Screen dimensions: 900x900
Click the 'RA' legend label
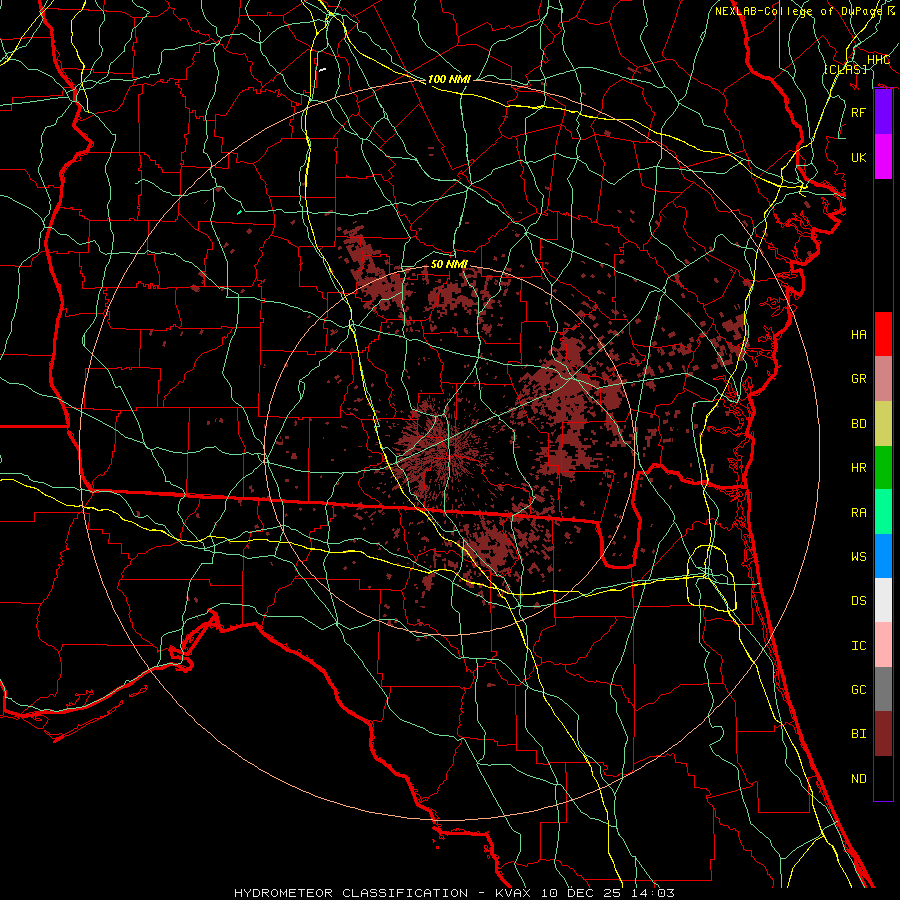pos(859,513)
